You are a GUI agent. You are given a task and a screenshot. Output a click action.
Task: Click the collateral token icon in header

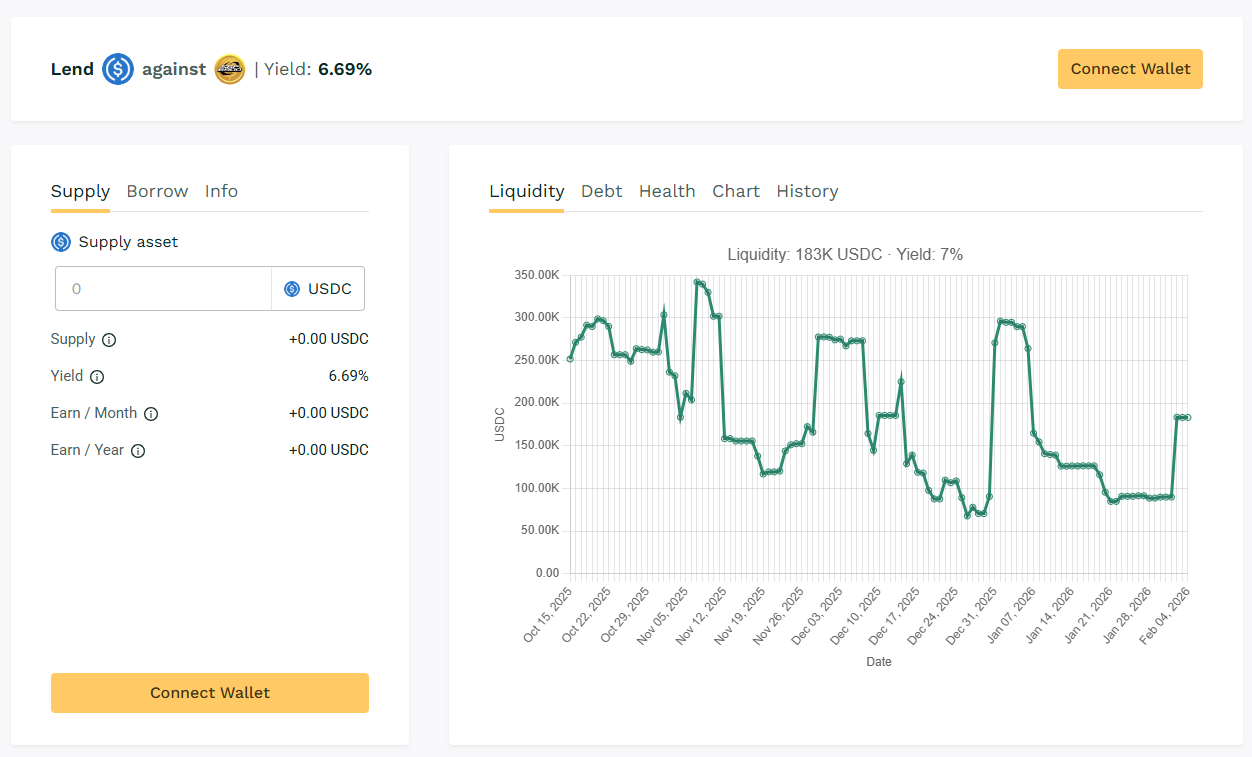(x=230, y=69)
